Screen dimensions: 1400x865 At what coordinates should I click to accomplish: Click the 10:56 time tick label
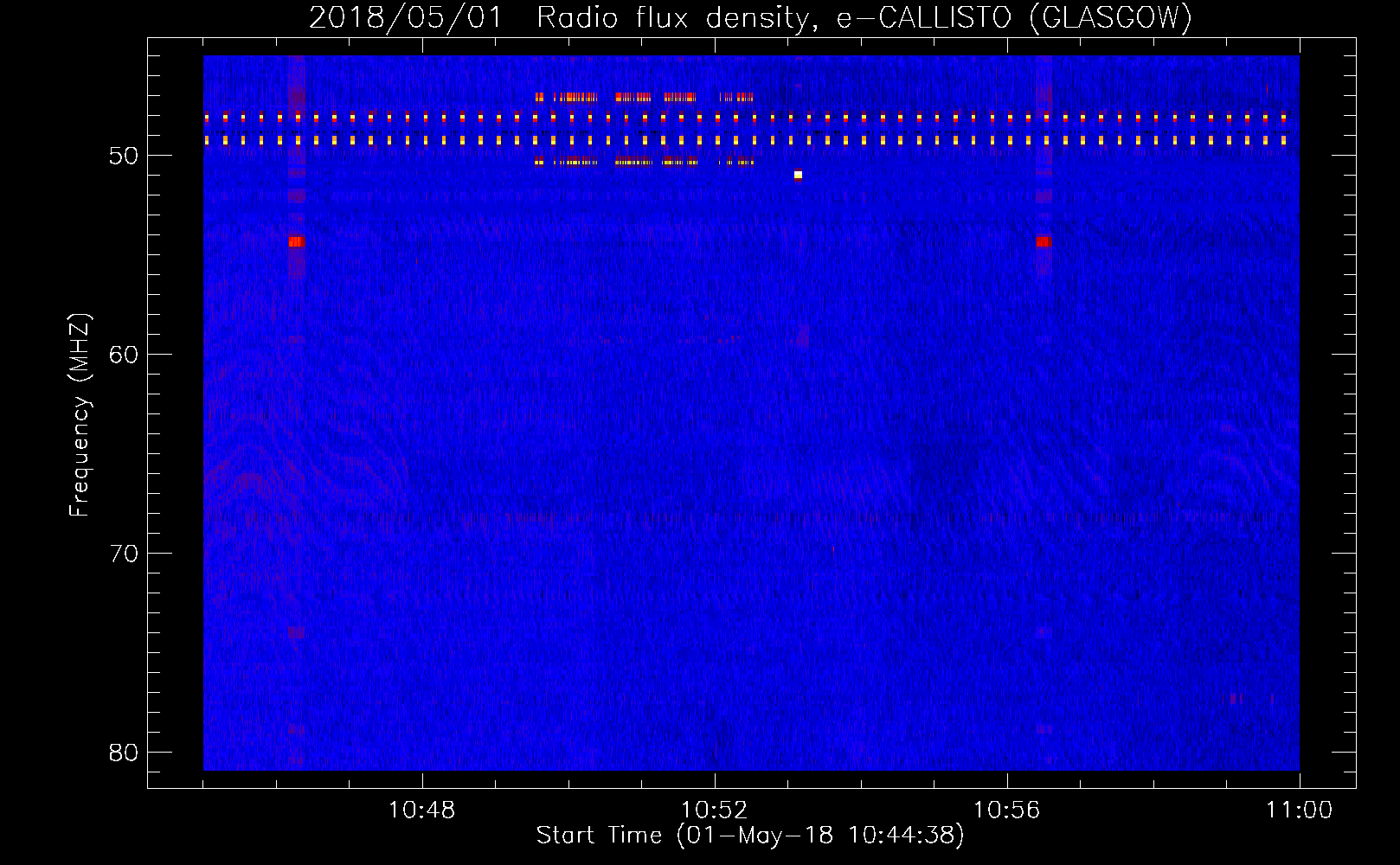point(1007,811)
